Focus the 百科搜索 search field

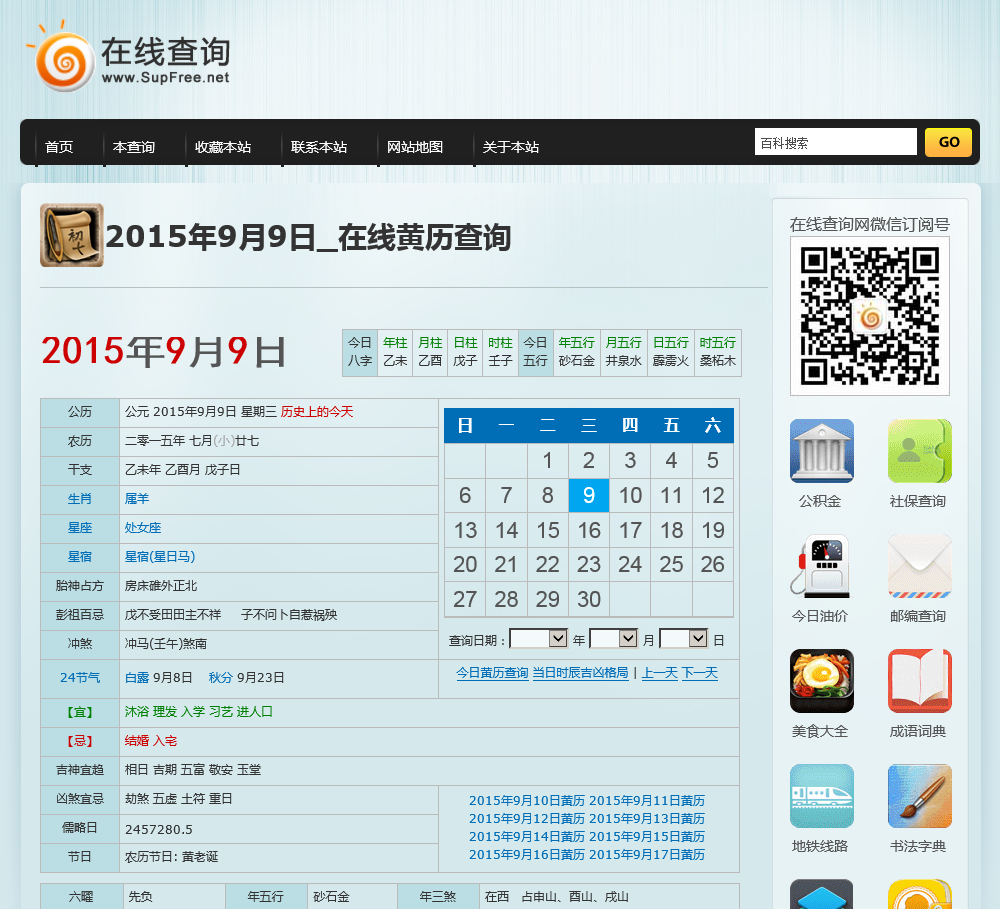(835, 142)
